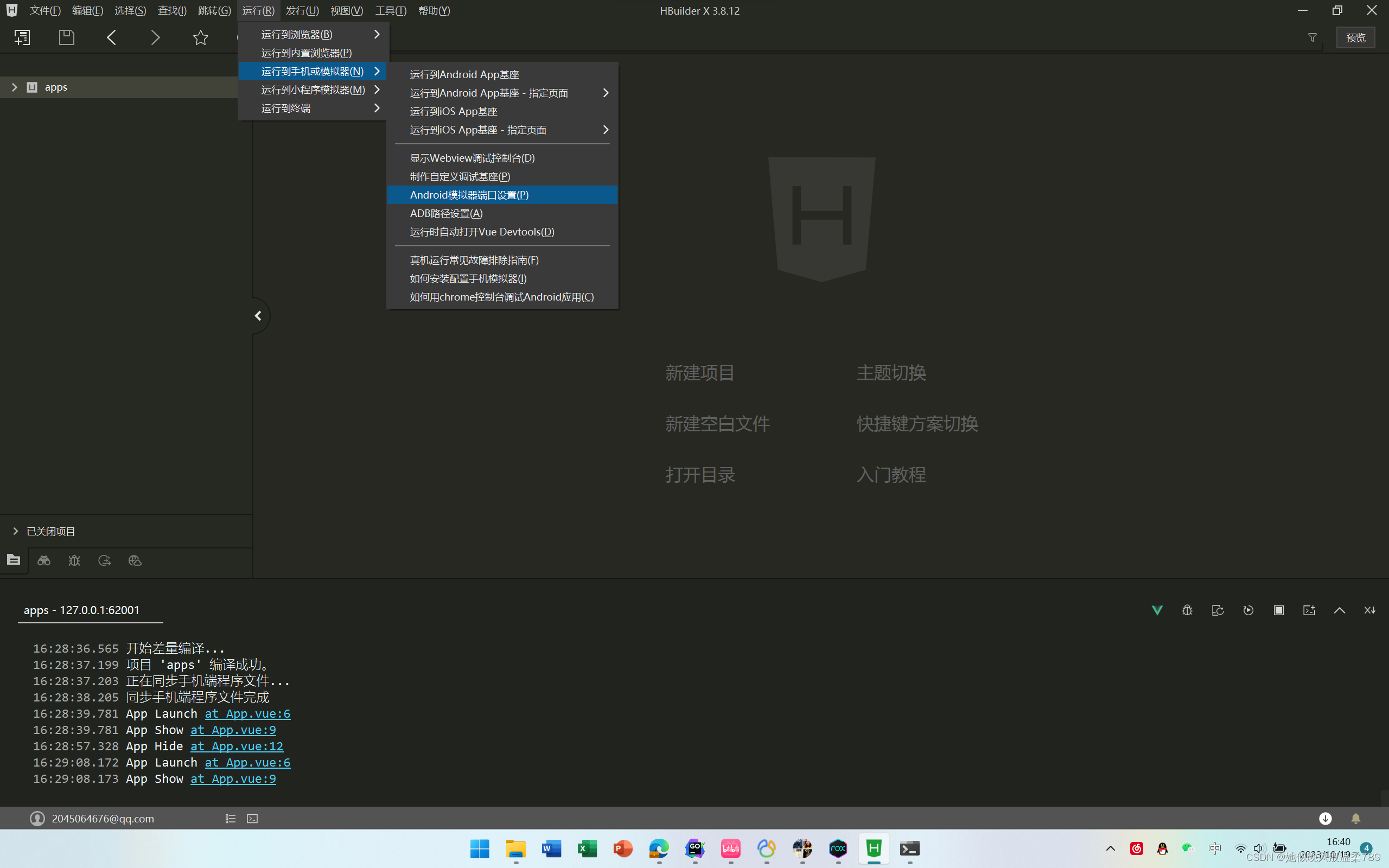Click the 快捷键方案切换 link
Screen dimensions: 1389x868
917,424
